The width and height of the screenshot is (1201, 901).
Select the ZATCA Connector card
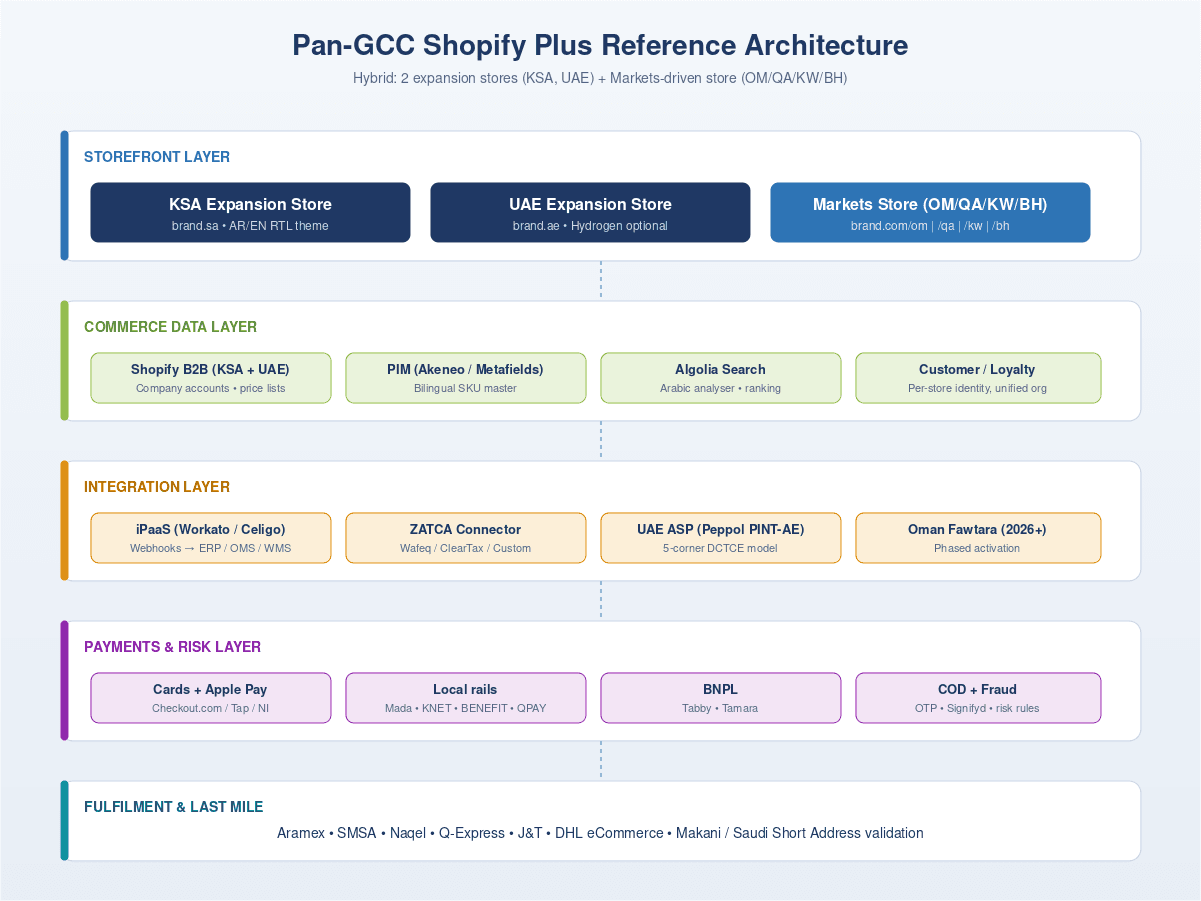466,538
